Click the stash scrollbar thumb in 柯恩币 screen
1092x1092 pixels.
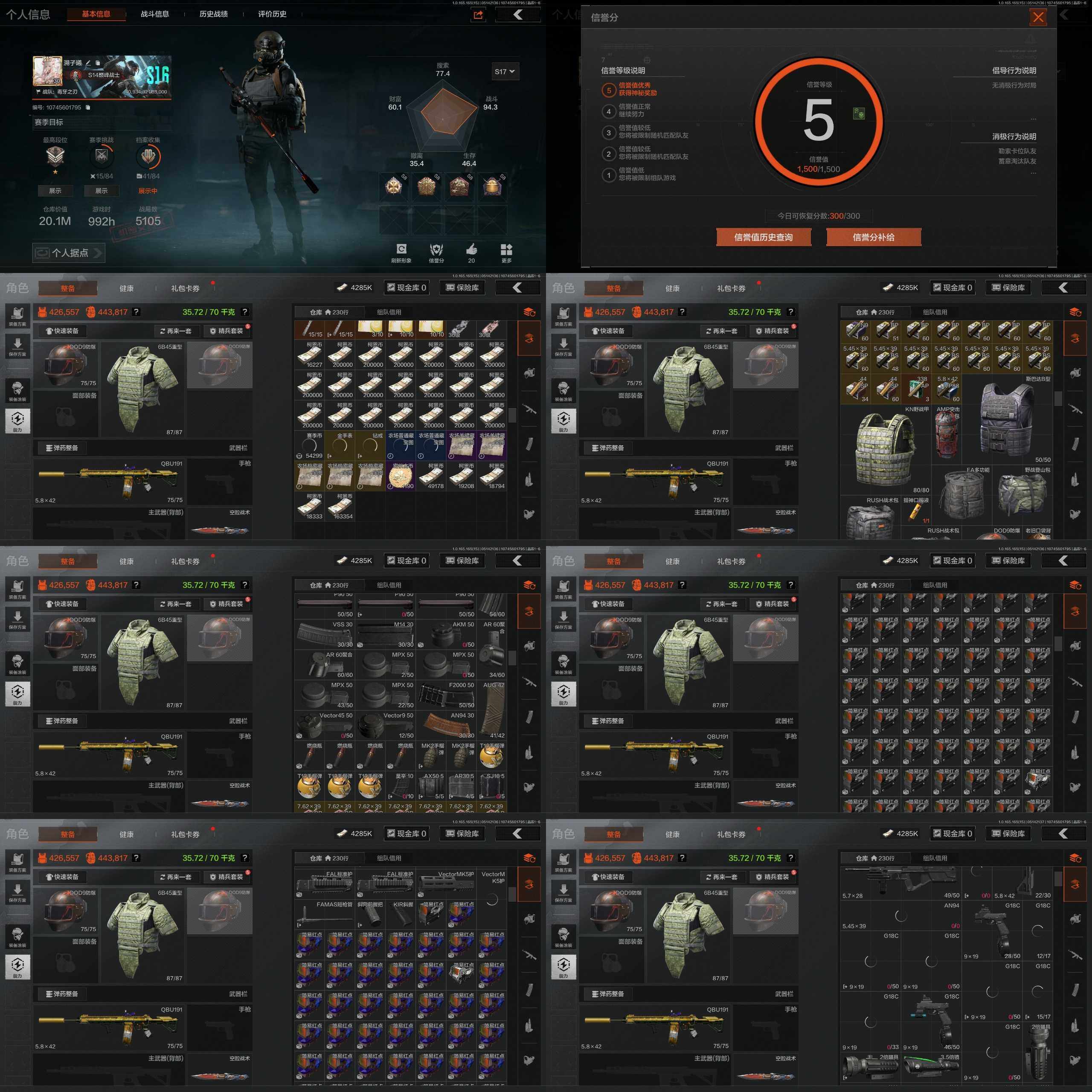[512, 415]
